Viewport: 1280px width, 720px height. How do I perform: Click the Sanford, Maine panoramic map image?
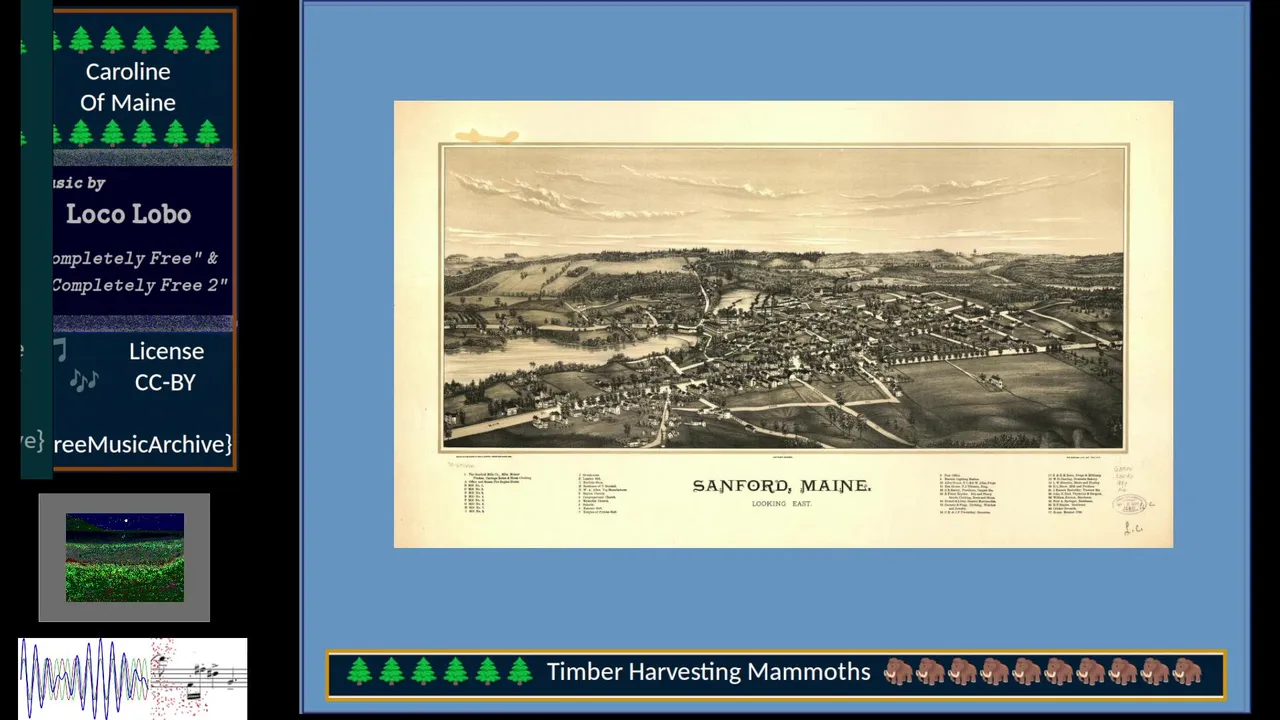pos(783,324)
